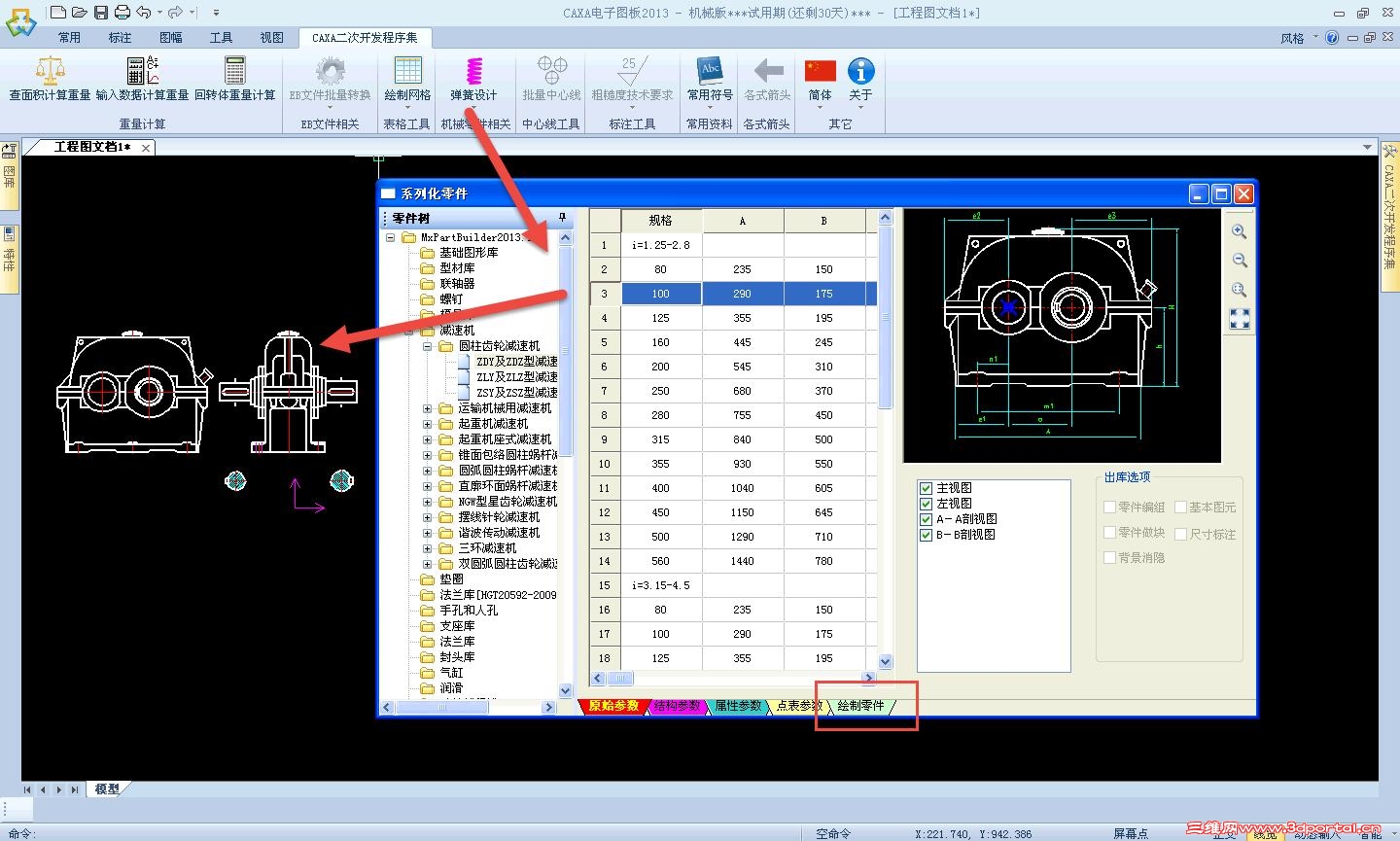Click table vertical scrollbar down arrow

click(x=885, y=661)
